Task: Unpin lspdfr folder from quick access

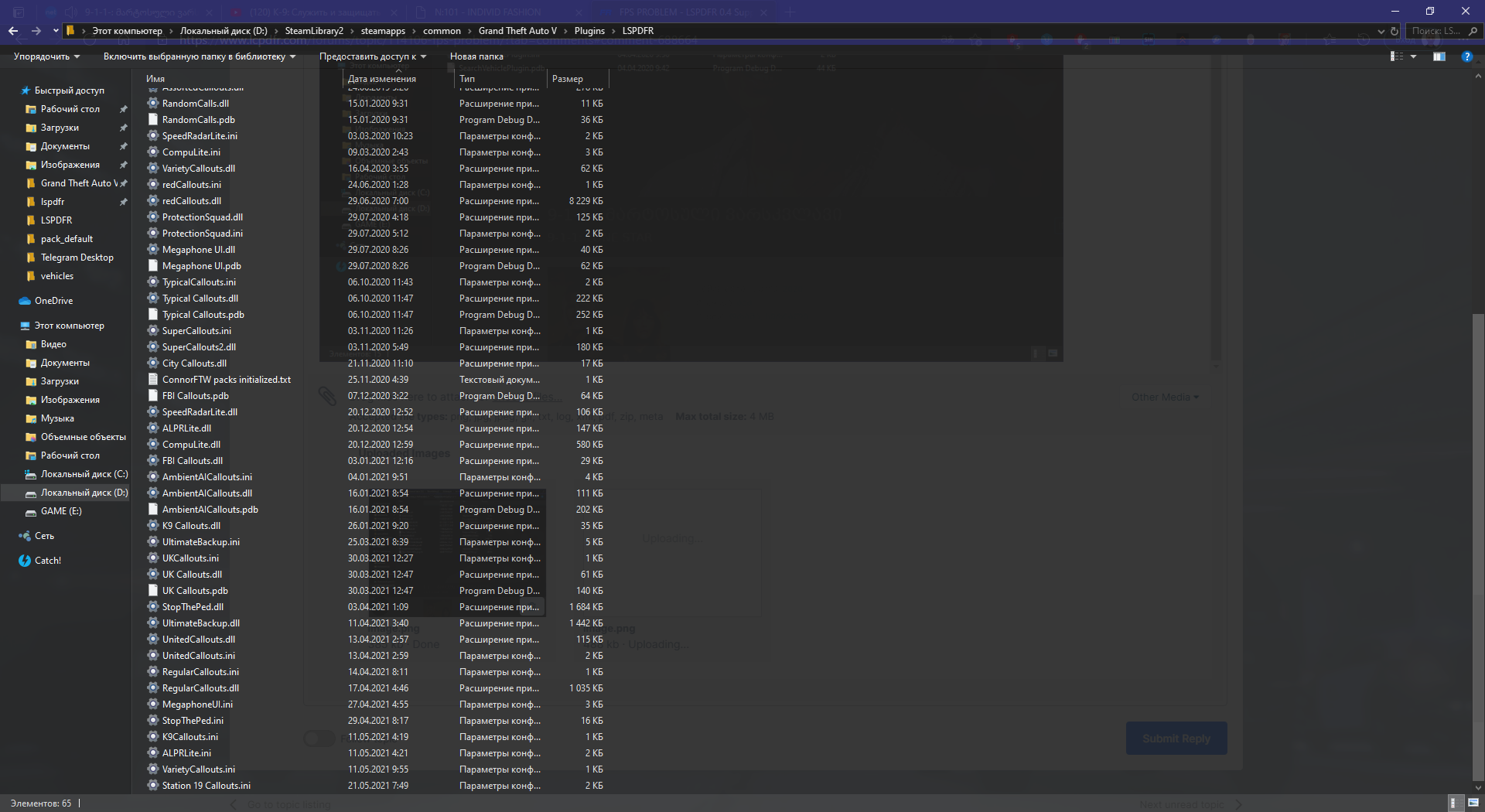Action: 124,202
